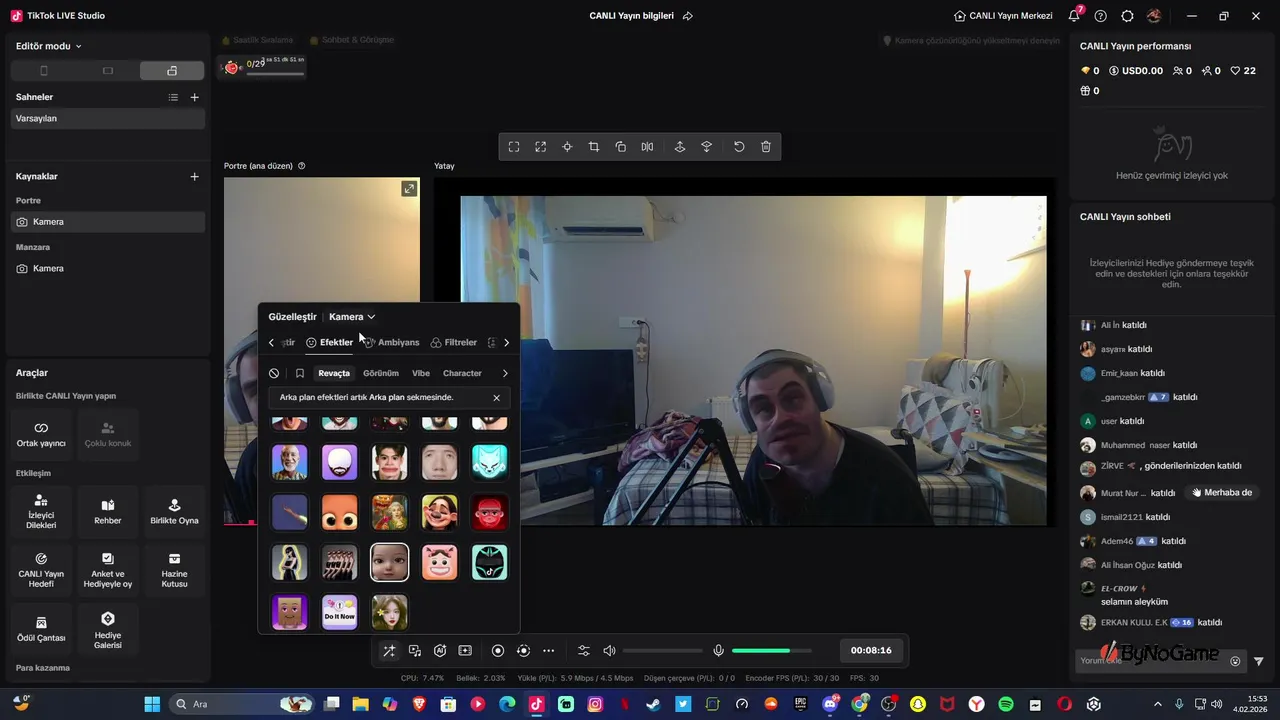Select the Crop tool in source toolbar

(594, 147)
